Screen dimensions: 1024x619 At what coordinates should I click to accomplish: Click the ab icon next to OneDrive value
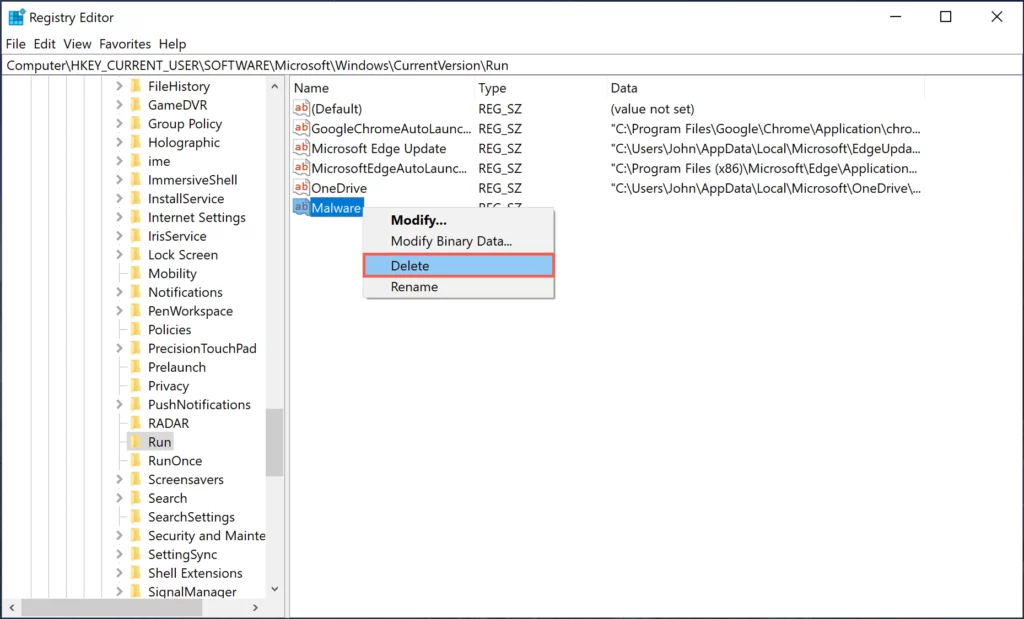coord(302,188)
